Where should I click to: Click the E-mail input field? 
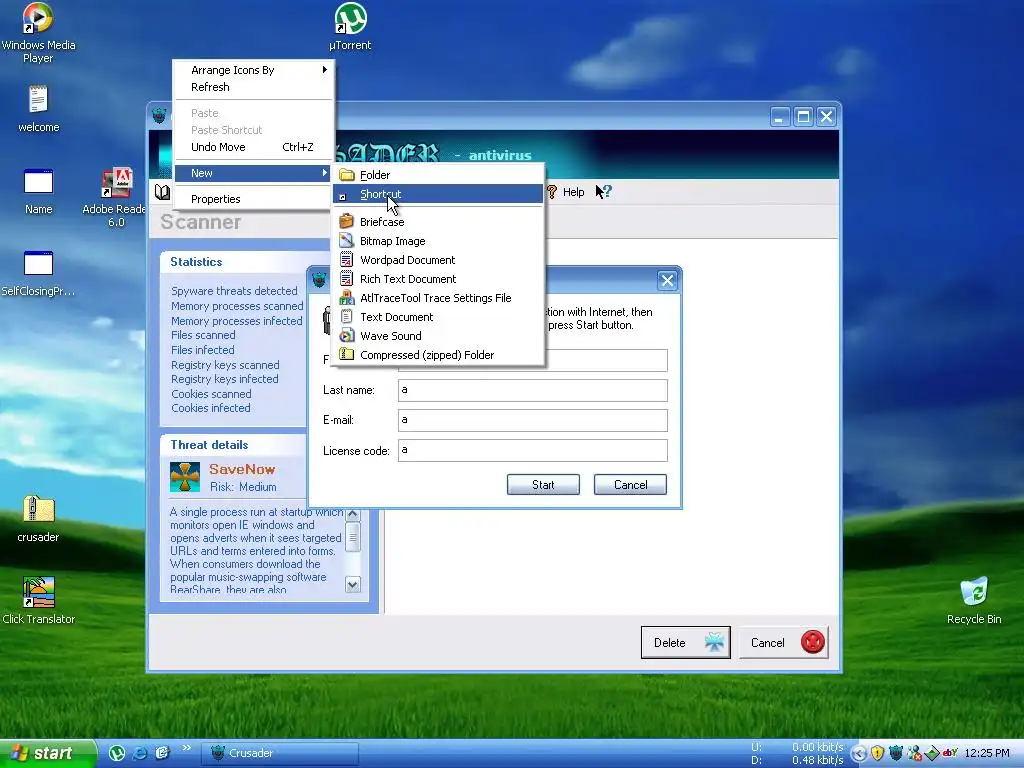[533, 420]
